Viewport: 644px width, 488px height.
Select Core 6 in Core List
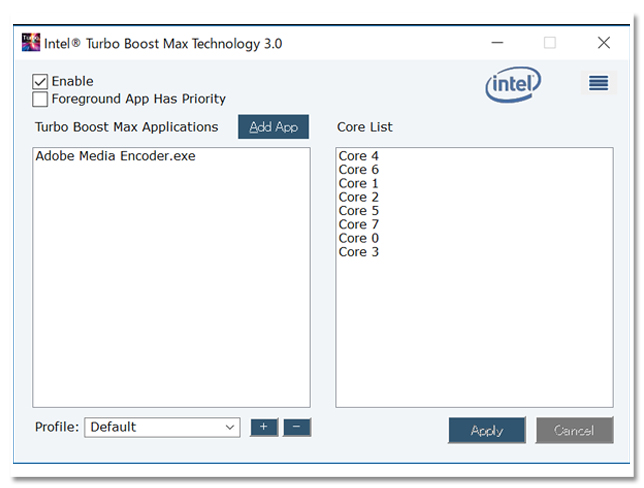[359, 170]
